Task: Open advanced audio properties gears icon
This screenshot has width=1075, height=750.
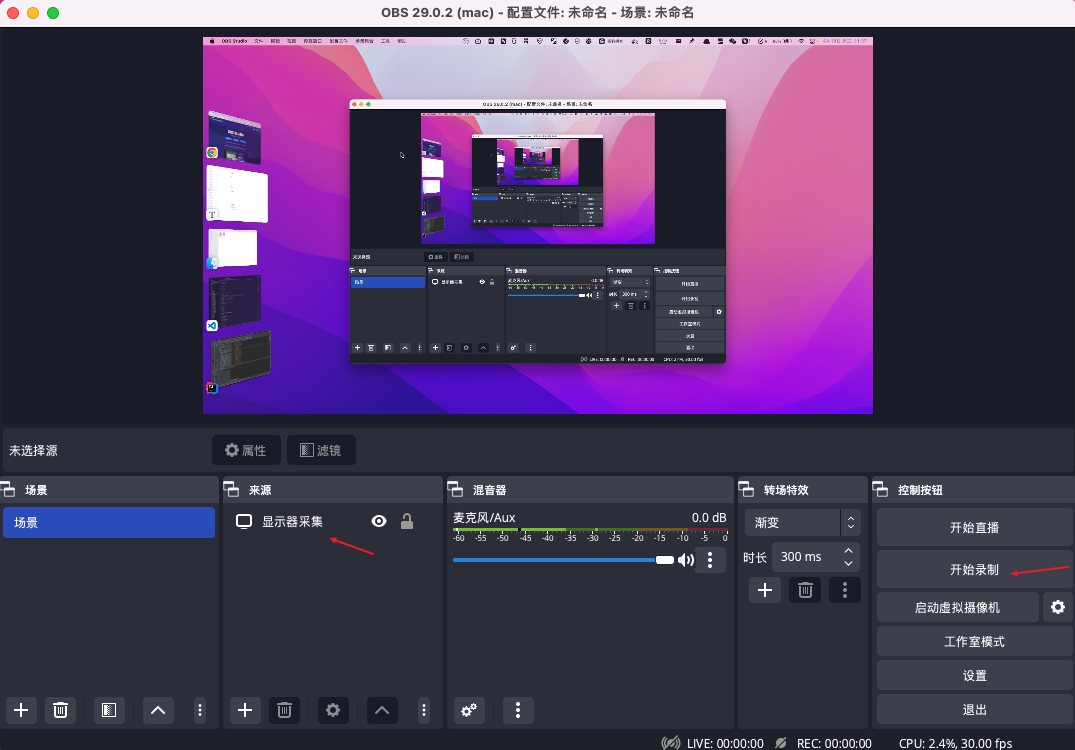Action: [469, 710]
